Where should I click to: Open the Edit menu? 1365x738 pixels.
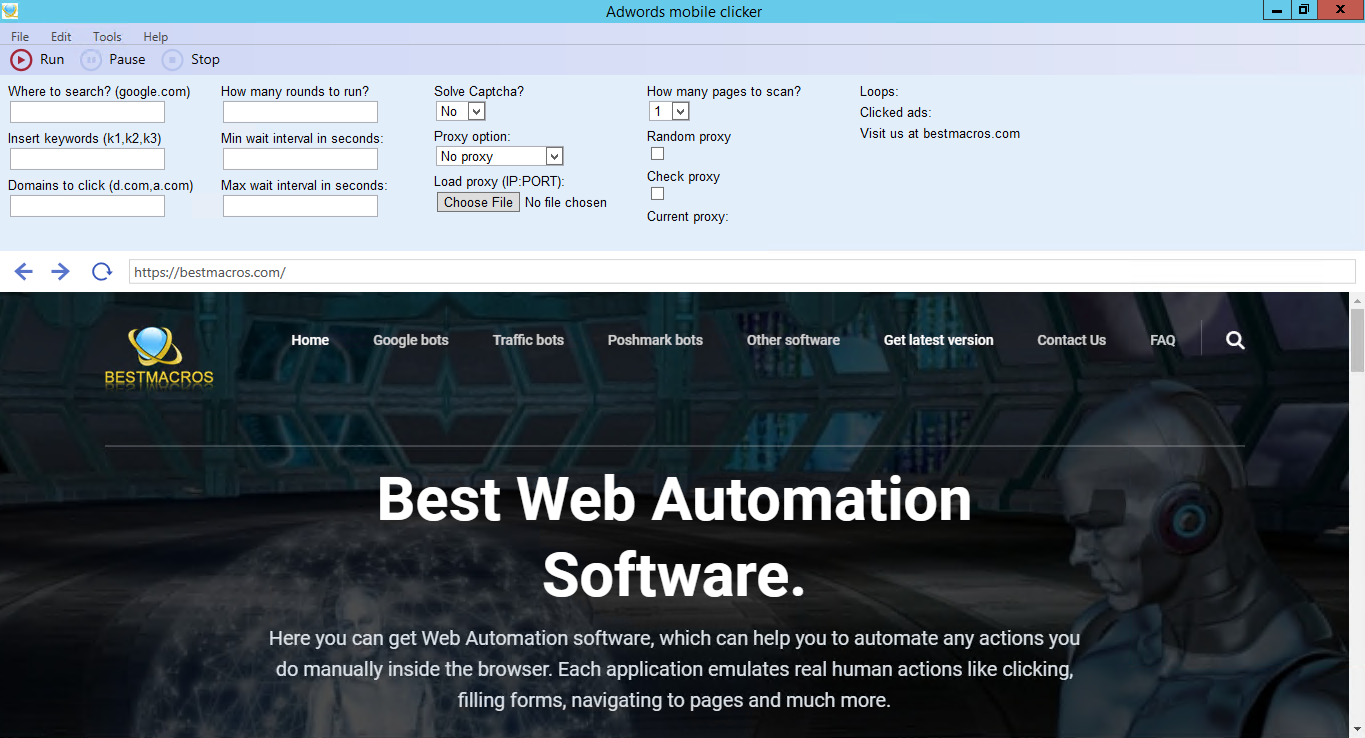tap(61, 37)
